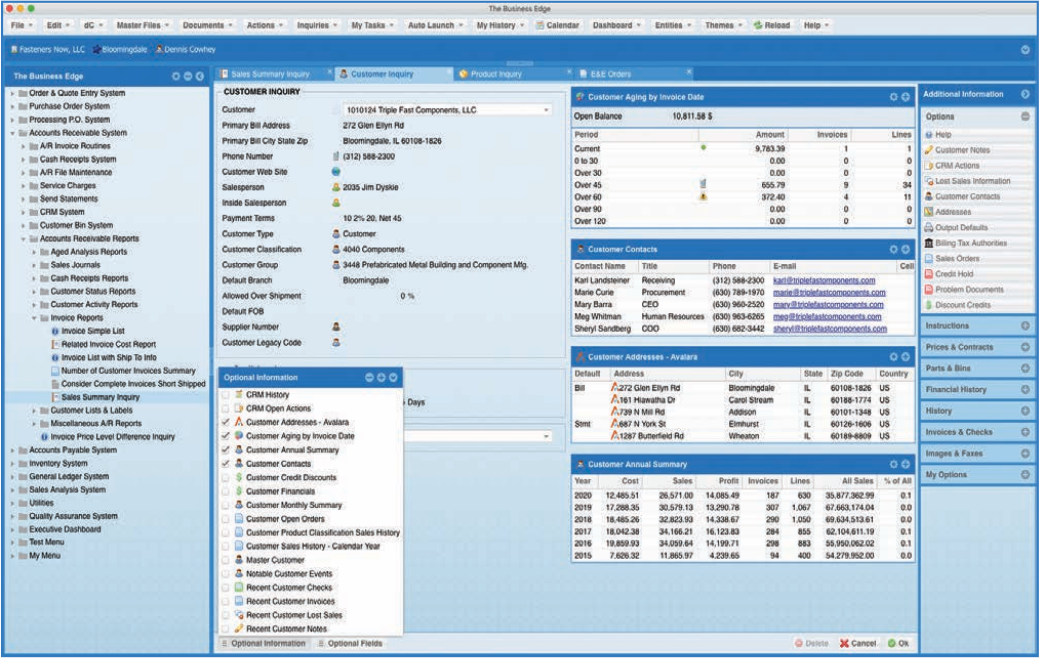Click the warning icon in Over 60 row

pyautogui.click(x=703, y=197)
